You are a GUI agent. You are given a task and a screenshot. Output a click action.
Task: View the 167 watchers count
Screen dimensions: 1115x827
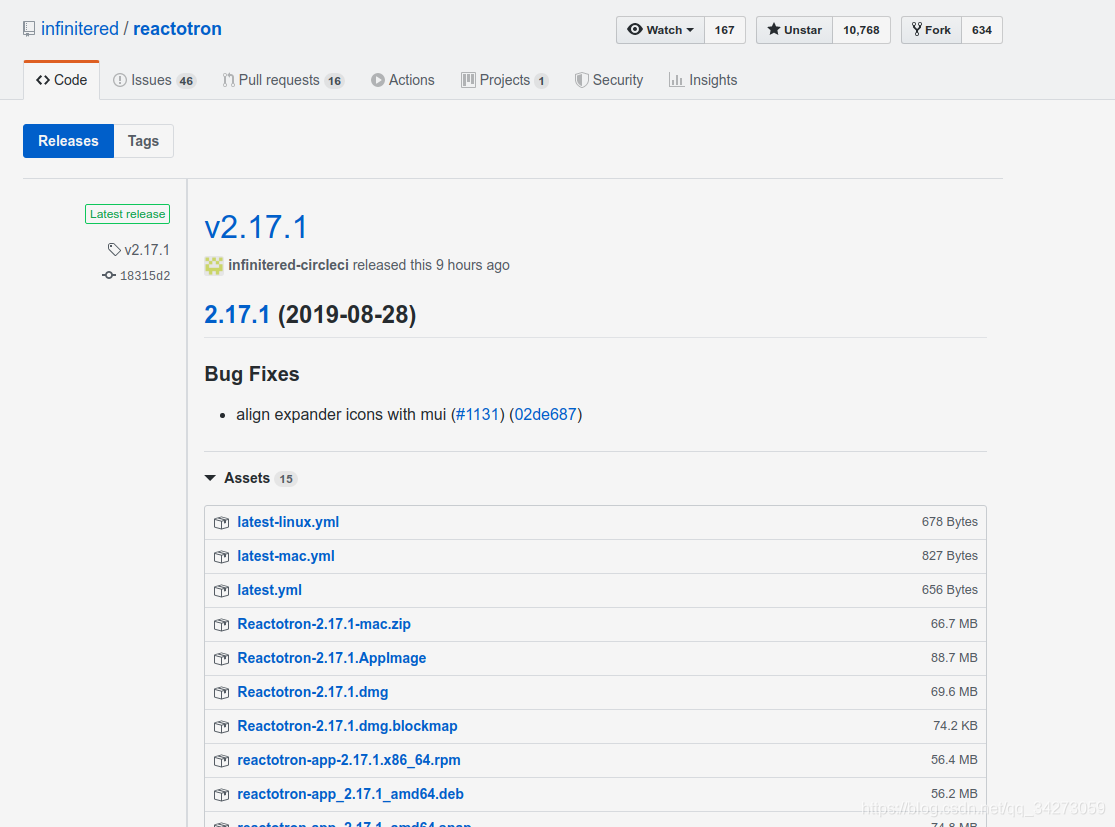(724, 30)
